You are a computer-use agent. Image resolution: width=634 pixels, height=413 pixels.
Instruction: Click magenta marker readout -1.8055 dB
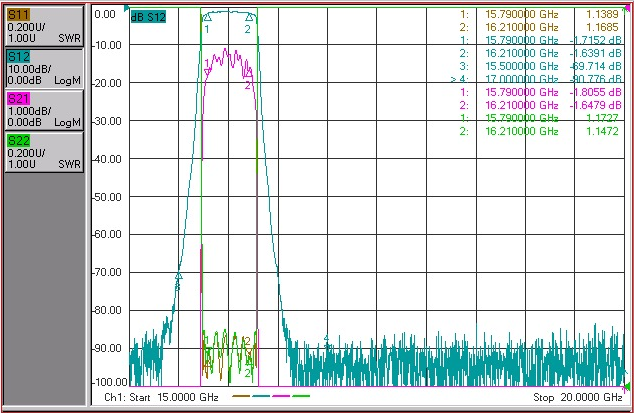tap(596, 92)
